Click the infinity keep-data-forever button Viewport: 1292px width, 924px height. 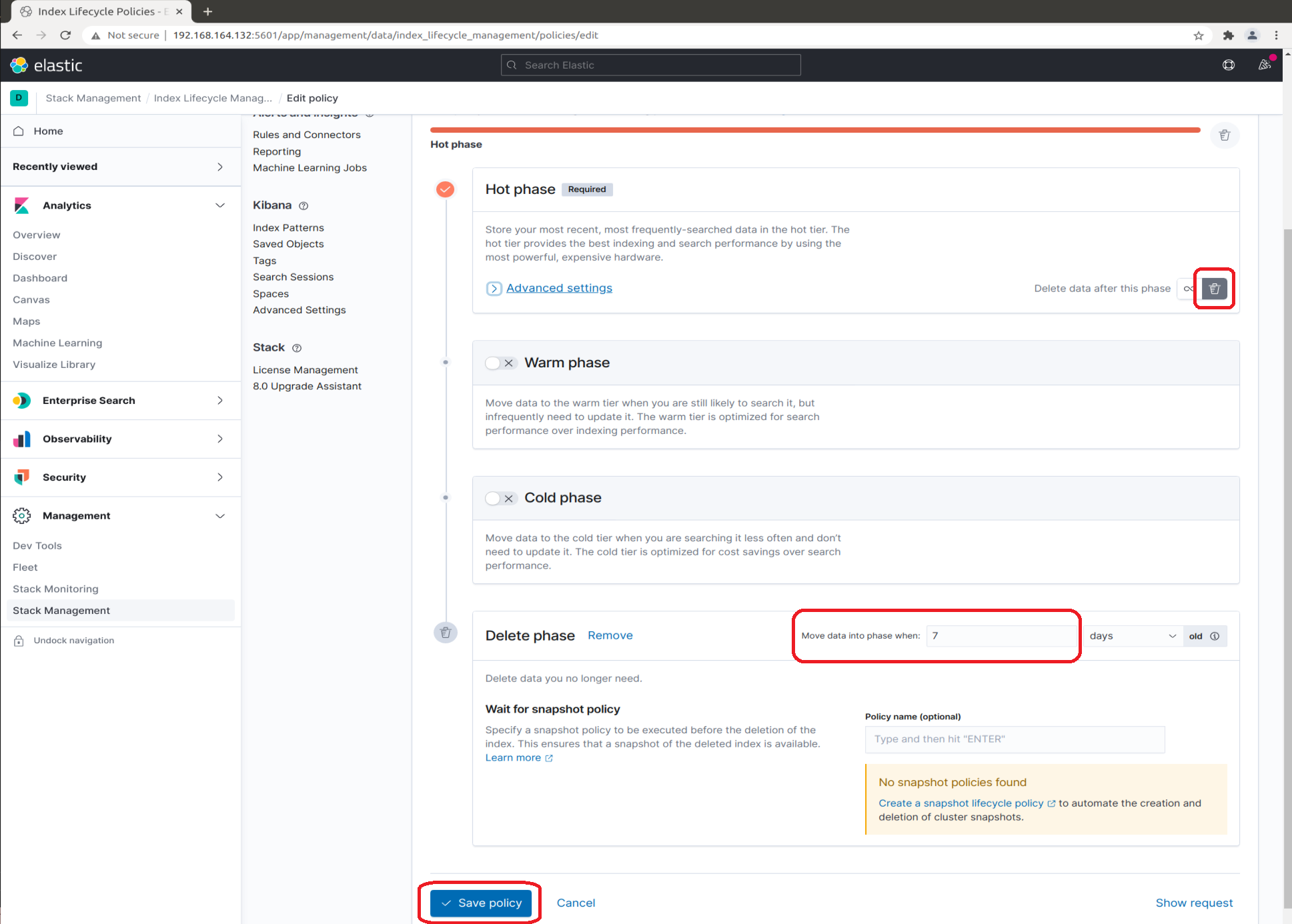1188,289
